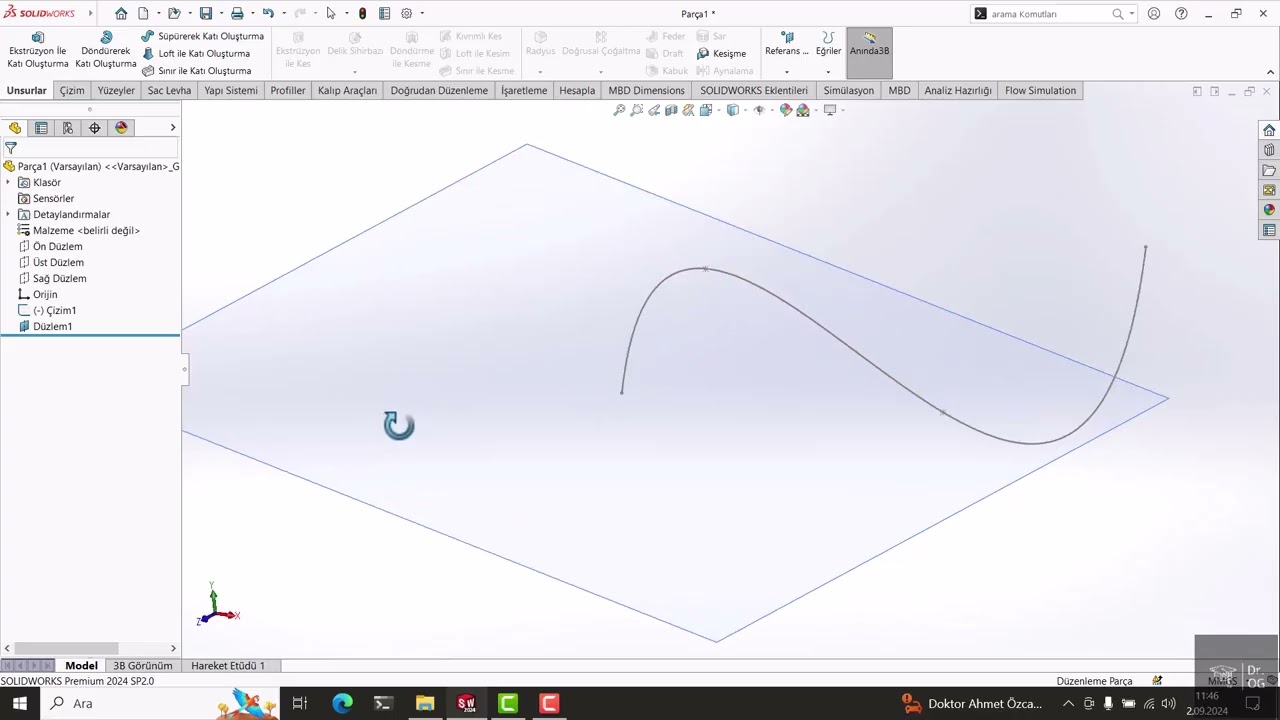Screen dimensions: 1280x720
Task: Open the Options gear icon
Action: pyautogui.click(x=406, y=14)
